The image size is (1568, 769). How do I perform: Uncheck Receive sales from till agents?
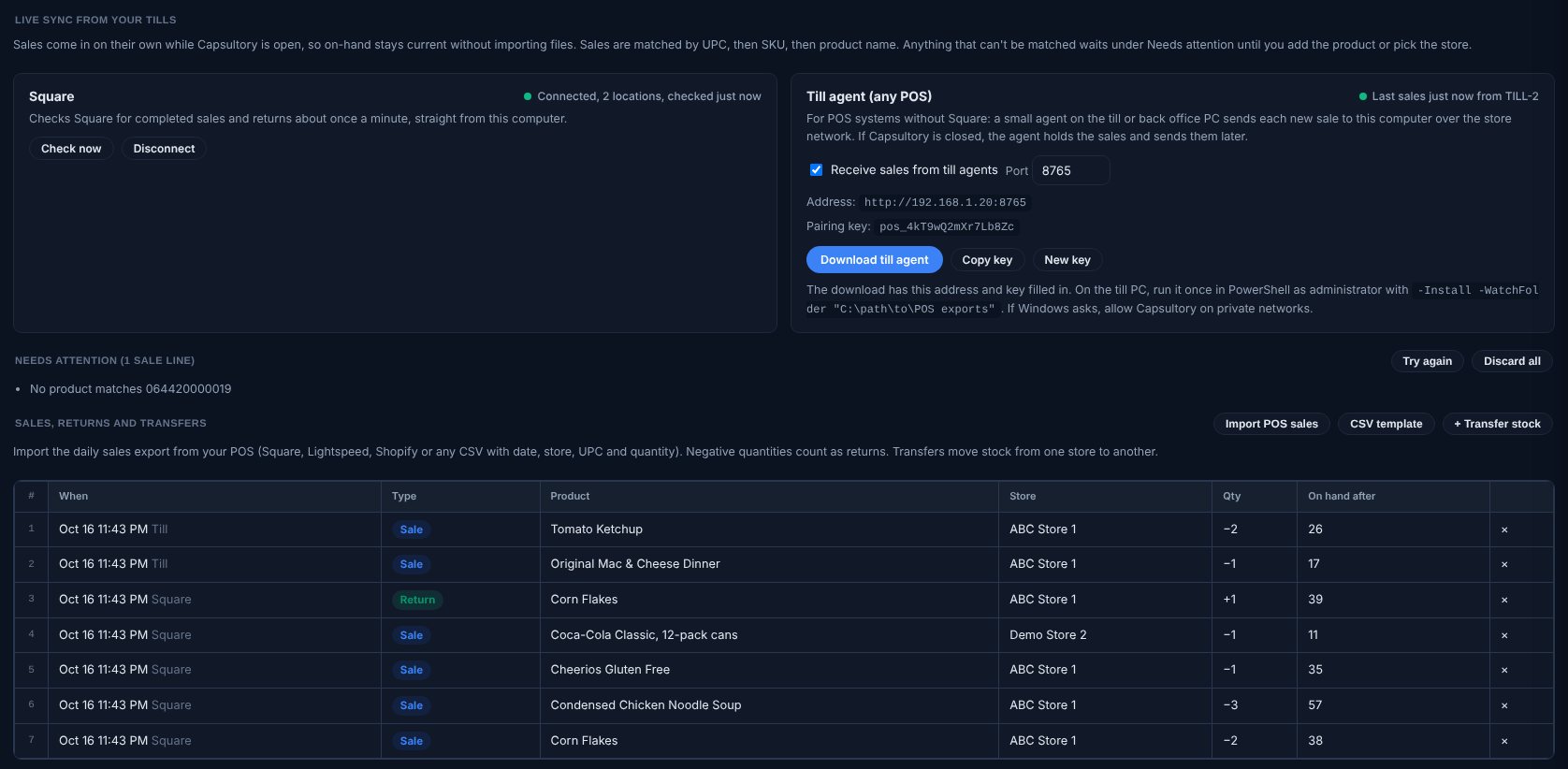[x=816, y=170]
